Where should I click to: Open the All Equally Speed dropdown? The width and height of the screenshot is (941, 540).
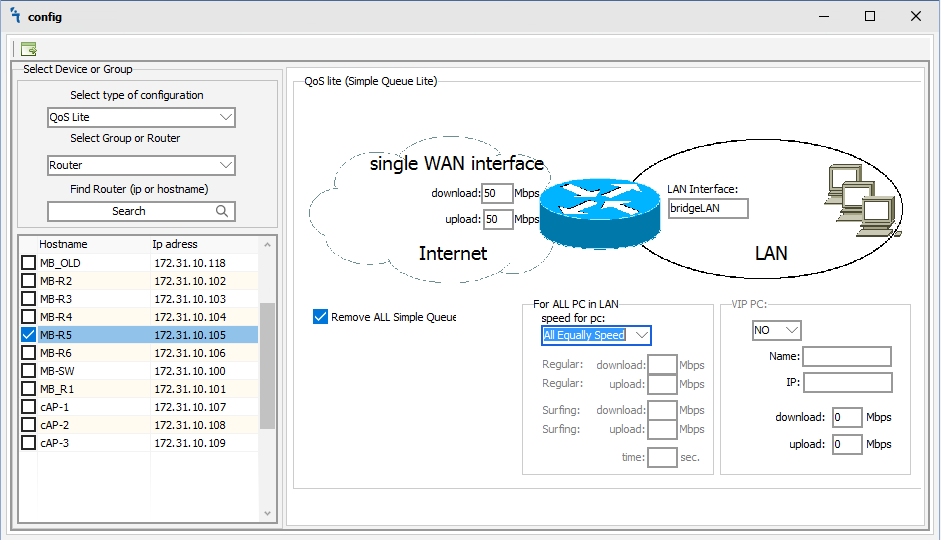(x=641, y=335)
